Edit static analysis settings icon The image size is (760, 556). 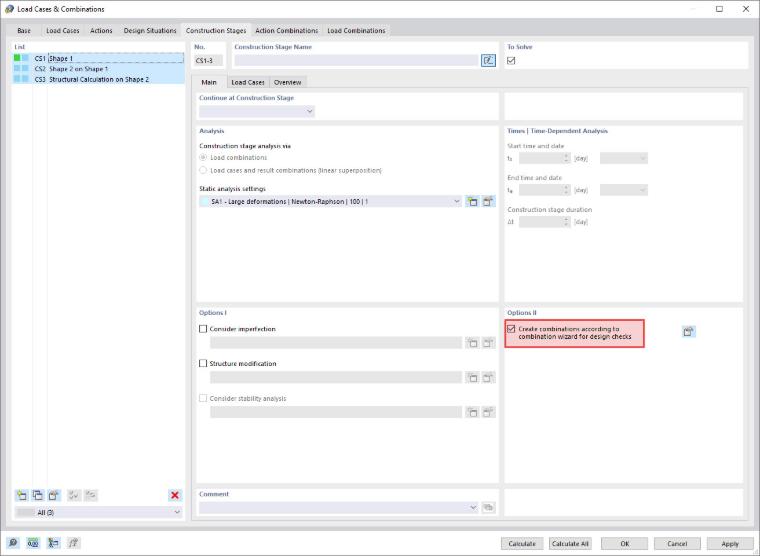tap(488, 202)
